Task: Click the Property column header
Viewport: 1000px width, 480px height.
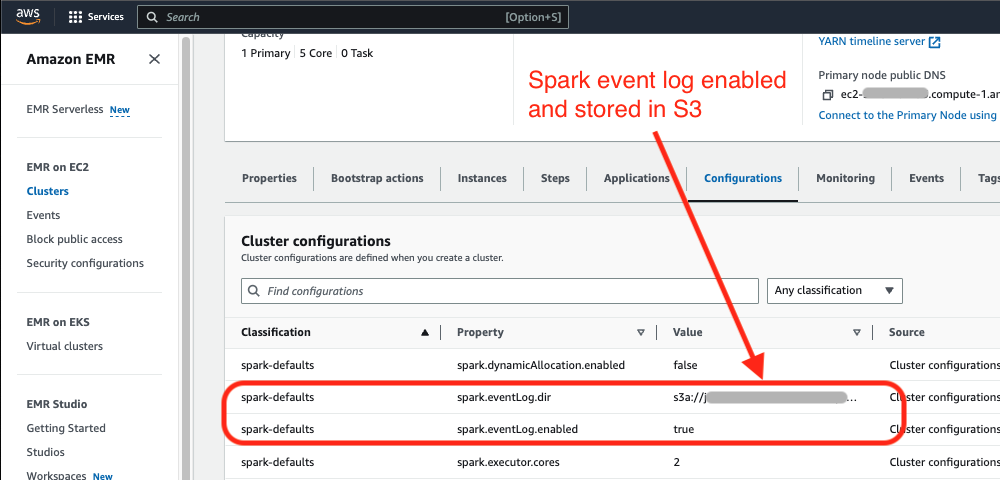Action: pyautogui.click(x=480, y=332)
